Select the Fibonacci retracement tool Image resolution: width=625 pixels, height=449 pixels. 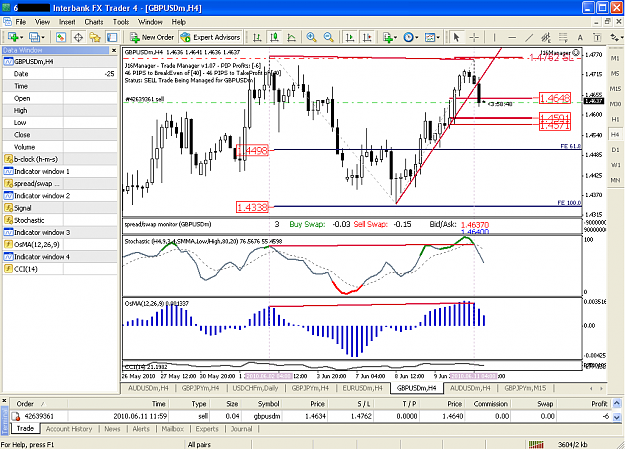[x=563, y=37]
